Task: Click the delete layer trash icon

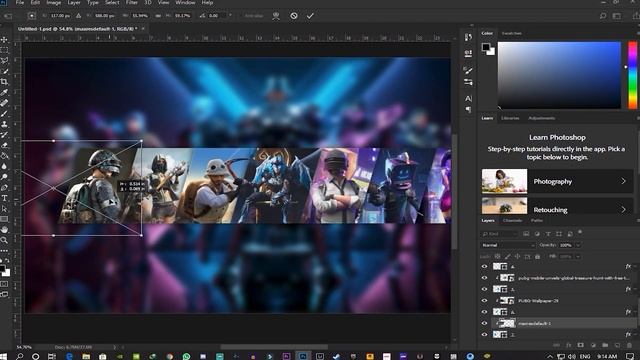Action: coord(629,345)
